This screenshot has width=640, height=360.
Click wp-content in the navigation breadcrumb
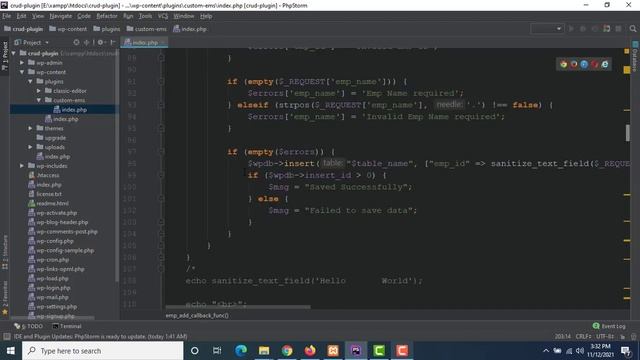coord(68,29)
